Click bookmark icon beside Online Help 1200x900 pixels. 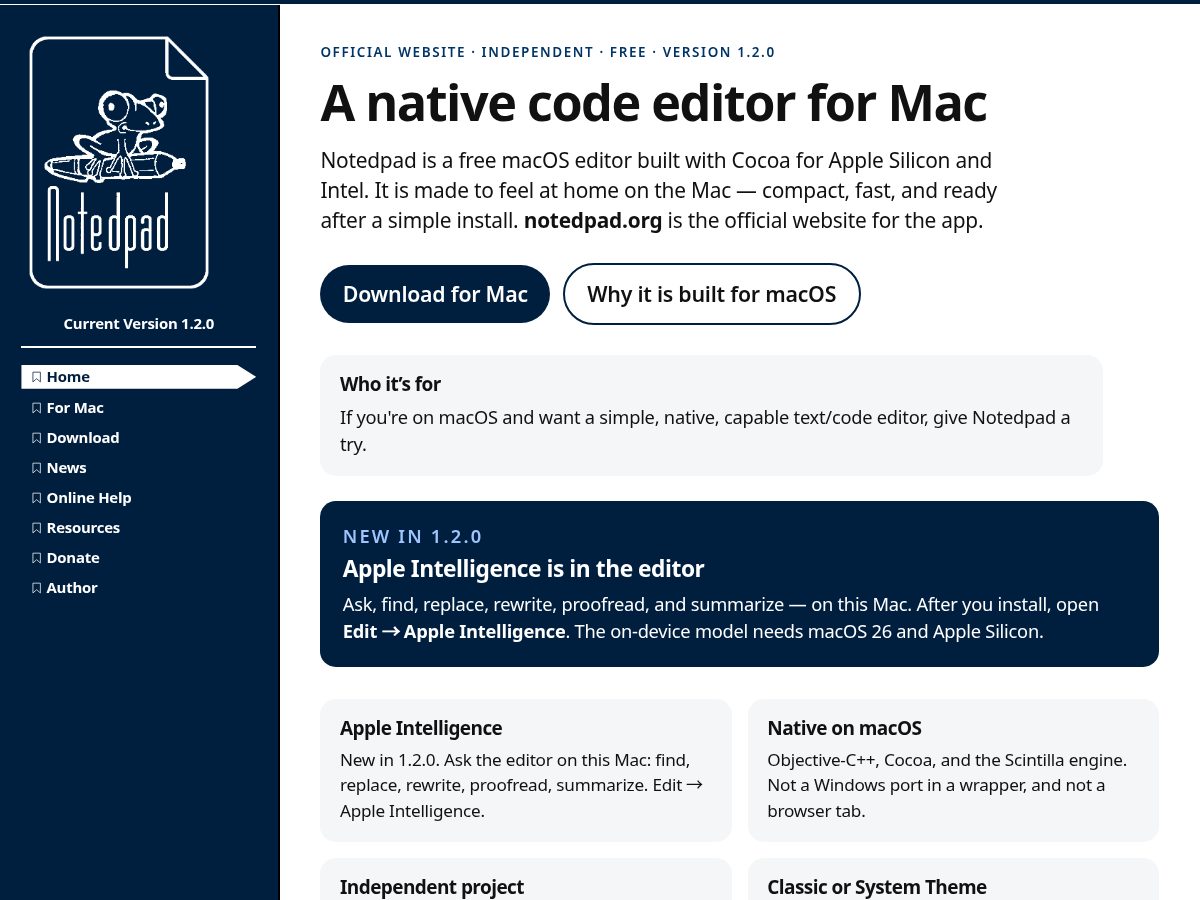(x=37, y=498)
